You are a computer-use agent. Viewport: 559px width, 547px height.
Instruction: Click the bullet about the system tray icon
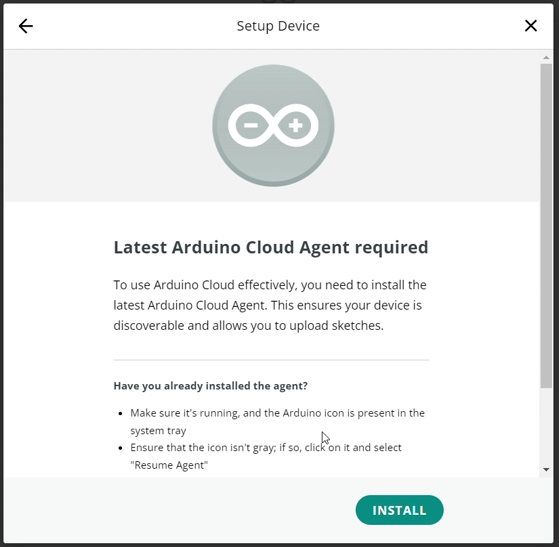click(x=277, y=421)
